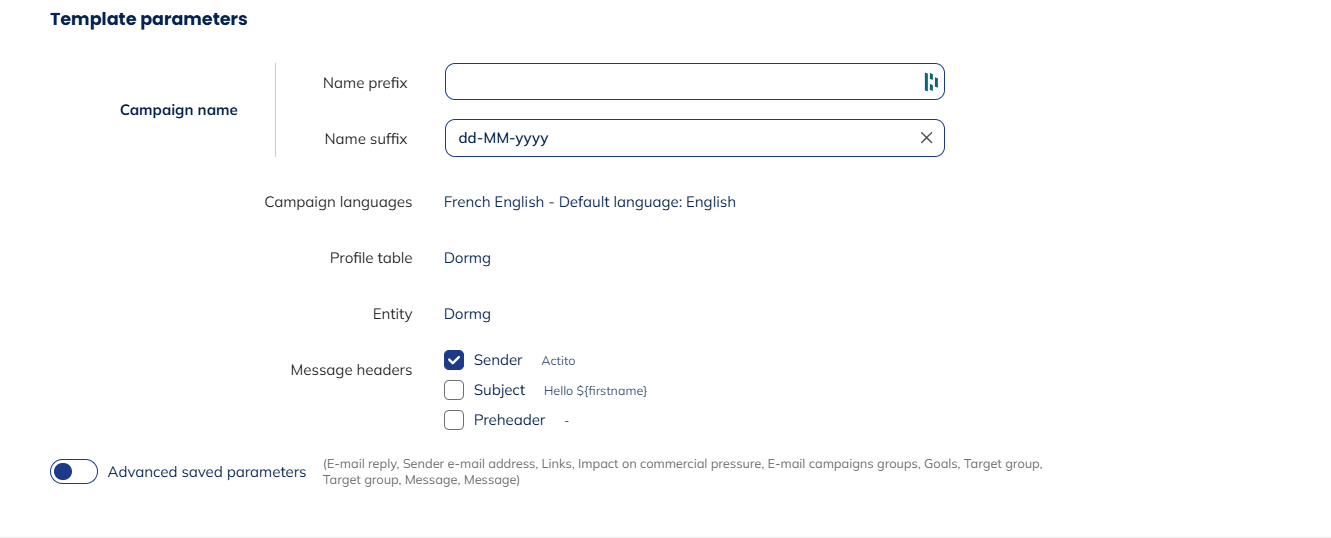Toggle the Advanced saved parameters switch
The width and height of the screenshot is (1331, 538).
74,472
